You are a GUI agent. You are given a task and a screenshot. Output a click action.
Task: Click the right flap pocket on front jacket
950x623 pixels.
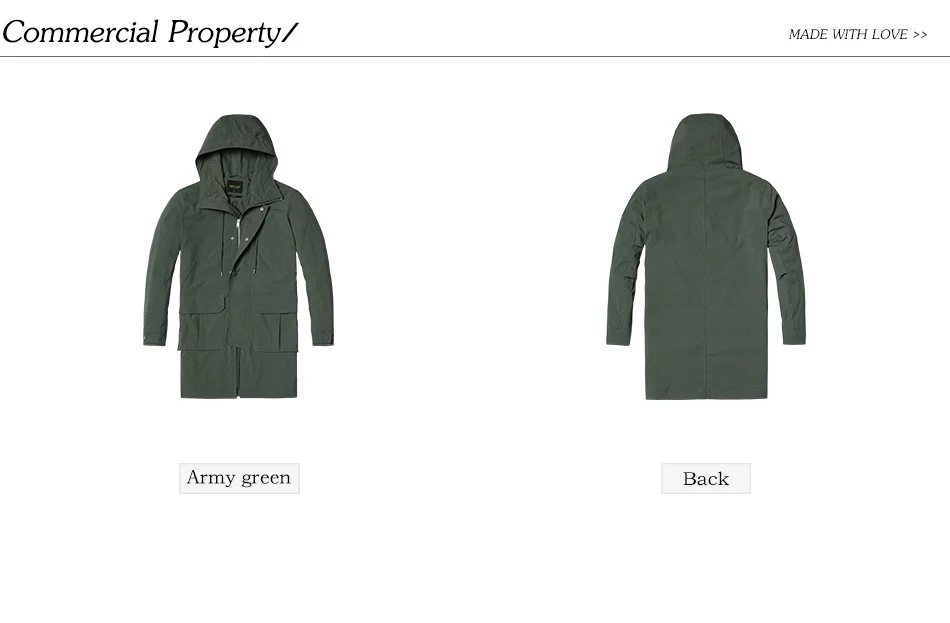276,331
